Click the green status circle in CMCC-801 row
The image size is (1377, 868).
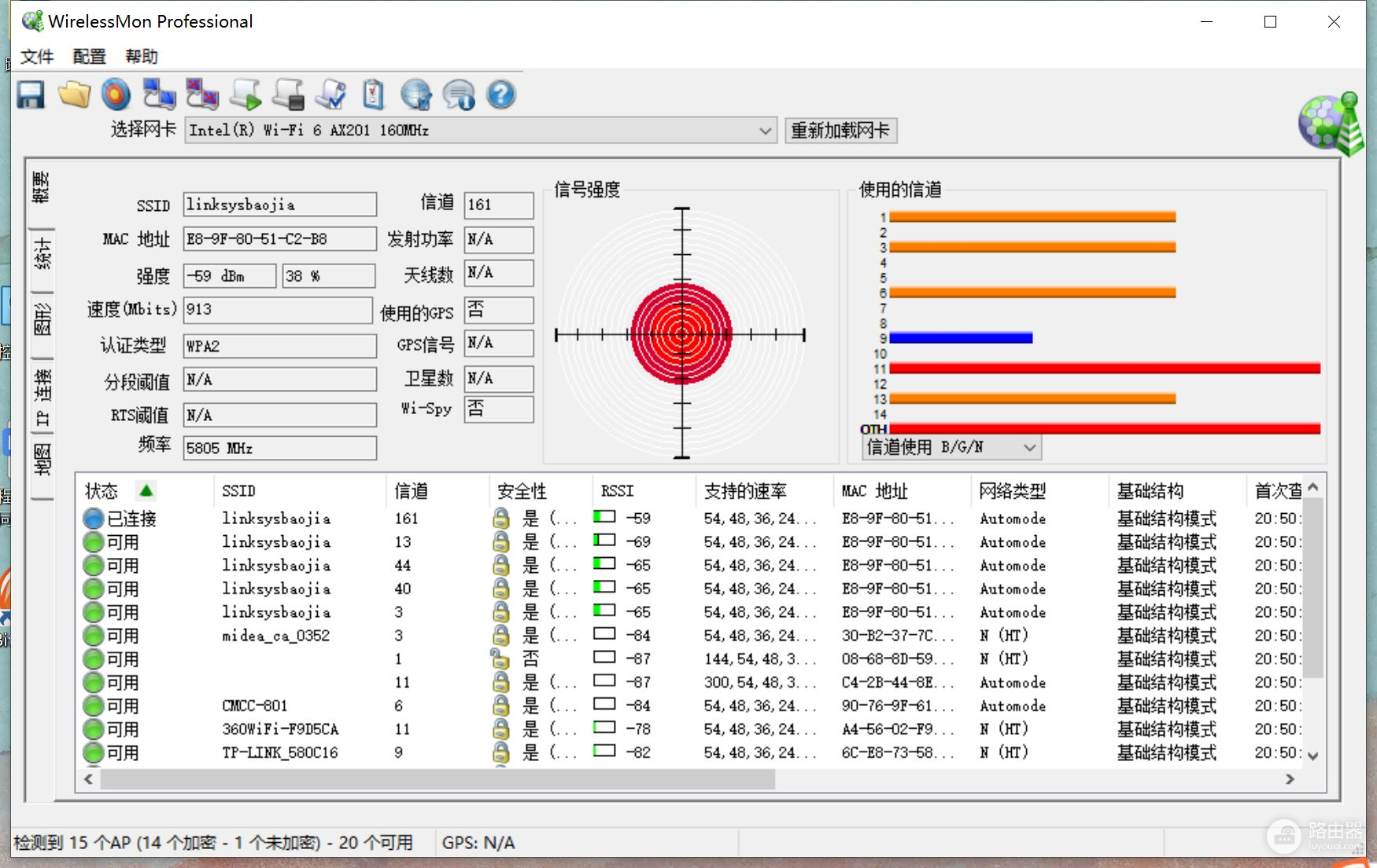click(94, 706)
